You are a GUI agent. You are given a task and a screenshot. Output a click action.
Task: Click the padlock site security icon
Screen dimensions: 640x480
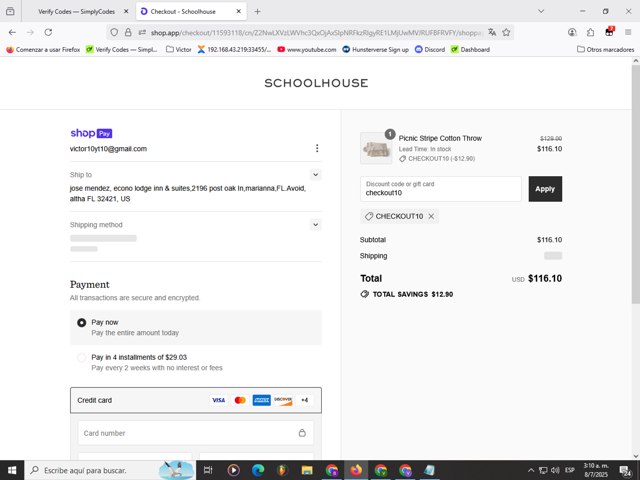click(128, 32)
